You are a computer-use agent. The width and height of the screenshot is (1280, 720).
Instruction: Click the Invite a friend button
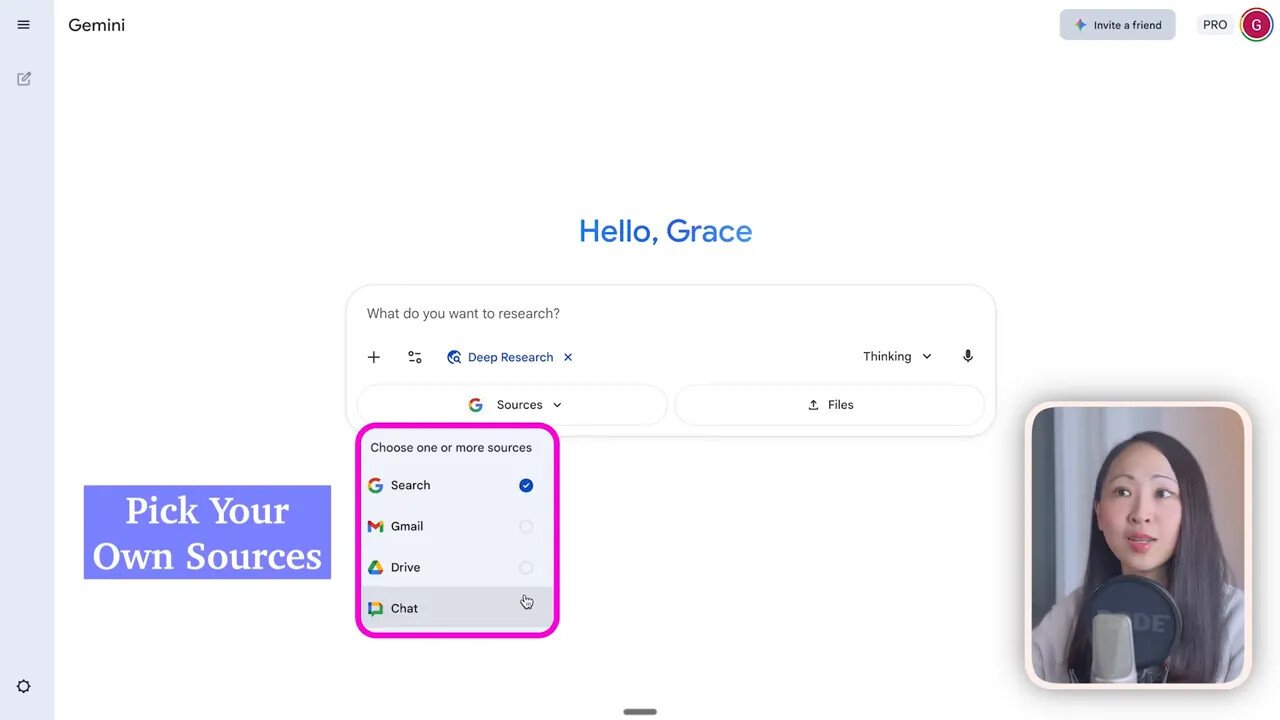point(1117,24)
